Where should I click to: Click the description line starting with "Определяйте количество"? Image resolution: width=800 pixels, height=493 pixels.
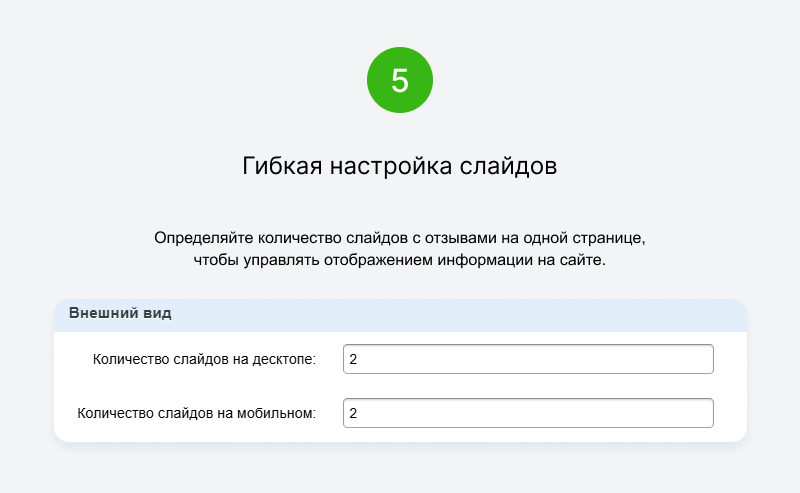coord(399,238)
